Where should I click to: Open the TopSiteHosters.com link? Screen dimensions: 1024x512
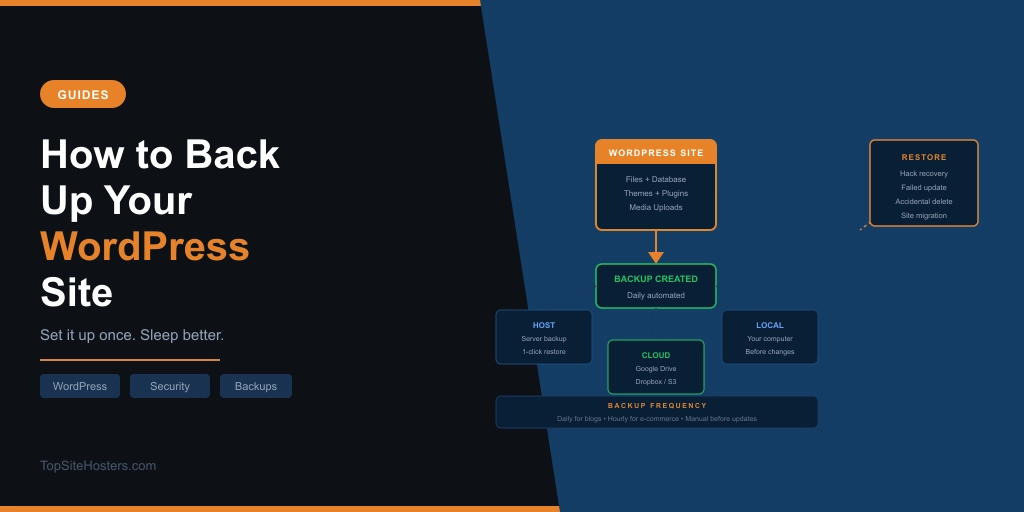click(98, 465)
